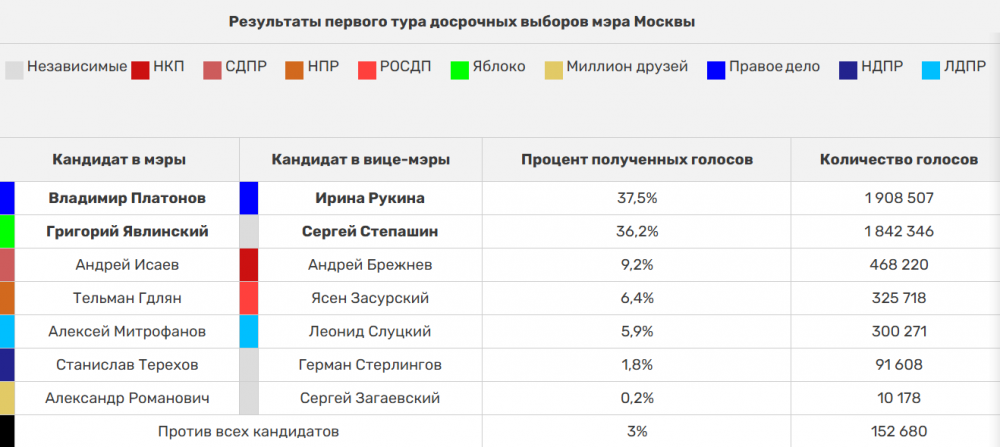Click the Миллион друзей legend swatch

[x=553, y=69]
